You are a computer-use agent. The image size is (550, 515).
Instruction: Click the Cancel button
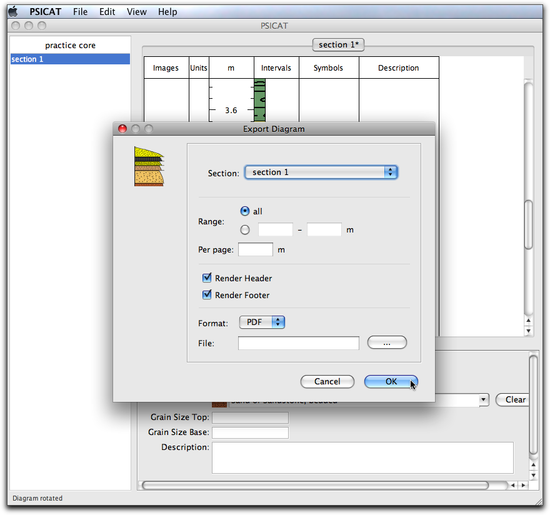[327, 381]
